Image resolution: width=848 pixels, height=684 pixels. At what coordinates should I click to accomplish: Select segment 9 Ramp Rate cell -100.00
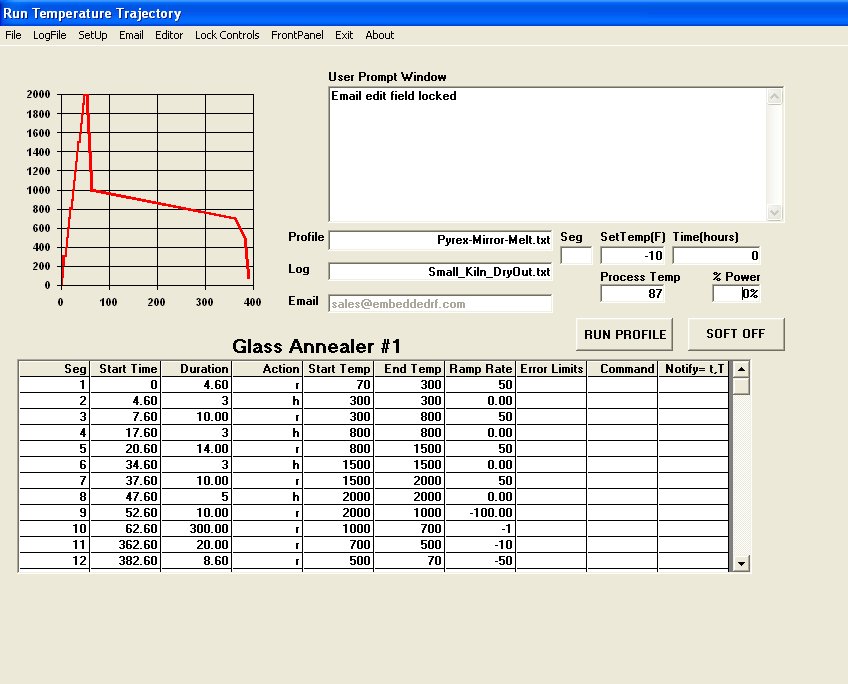coord(480,512)
